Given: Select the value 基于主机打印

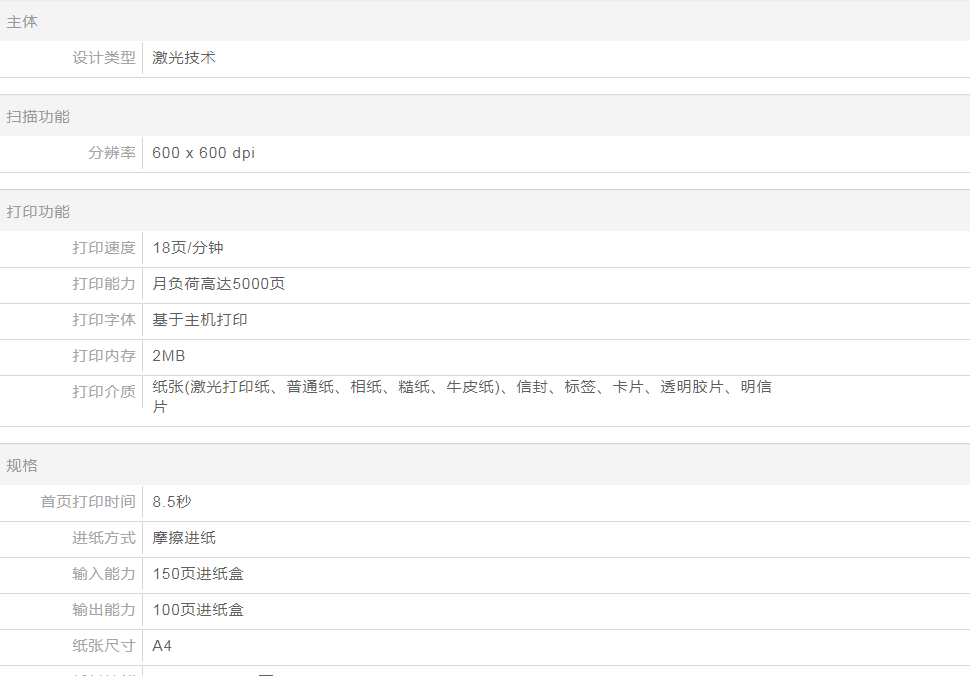Looking at the screenshot, I should pos(200,320).
